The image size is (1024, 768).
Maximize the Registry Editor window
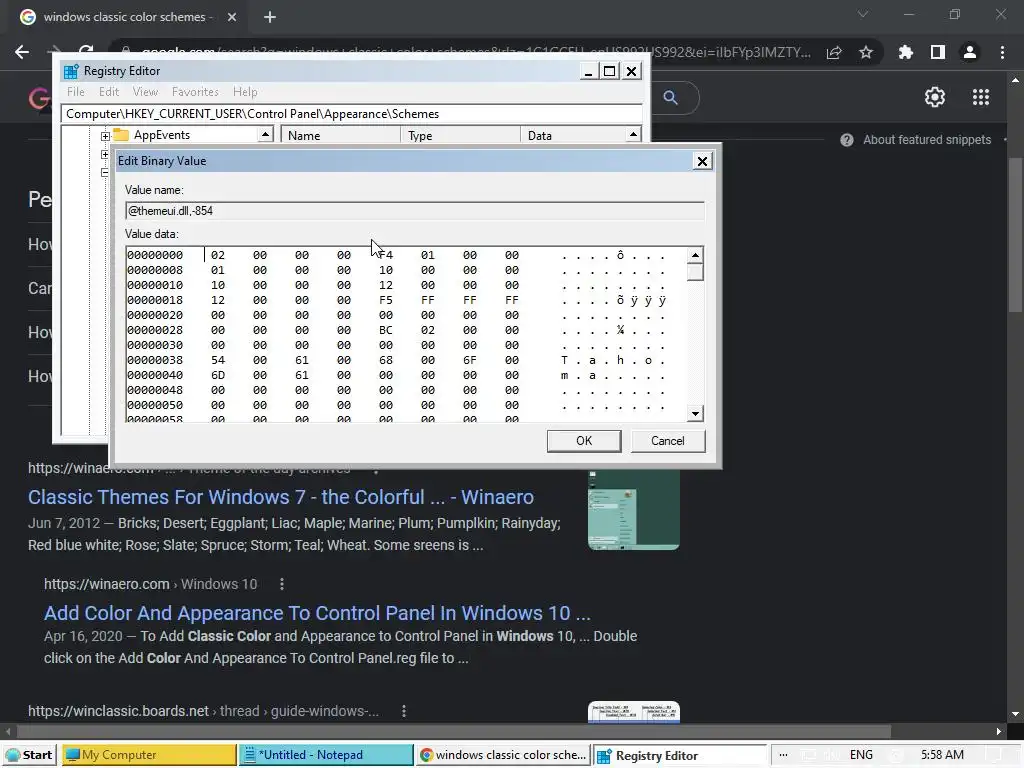(609, 71)
